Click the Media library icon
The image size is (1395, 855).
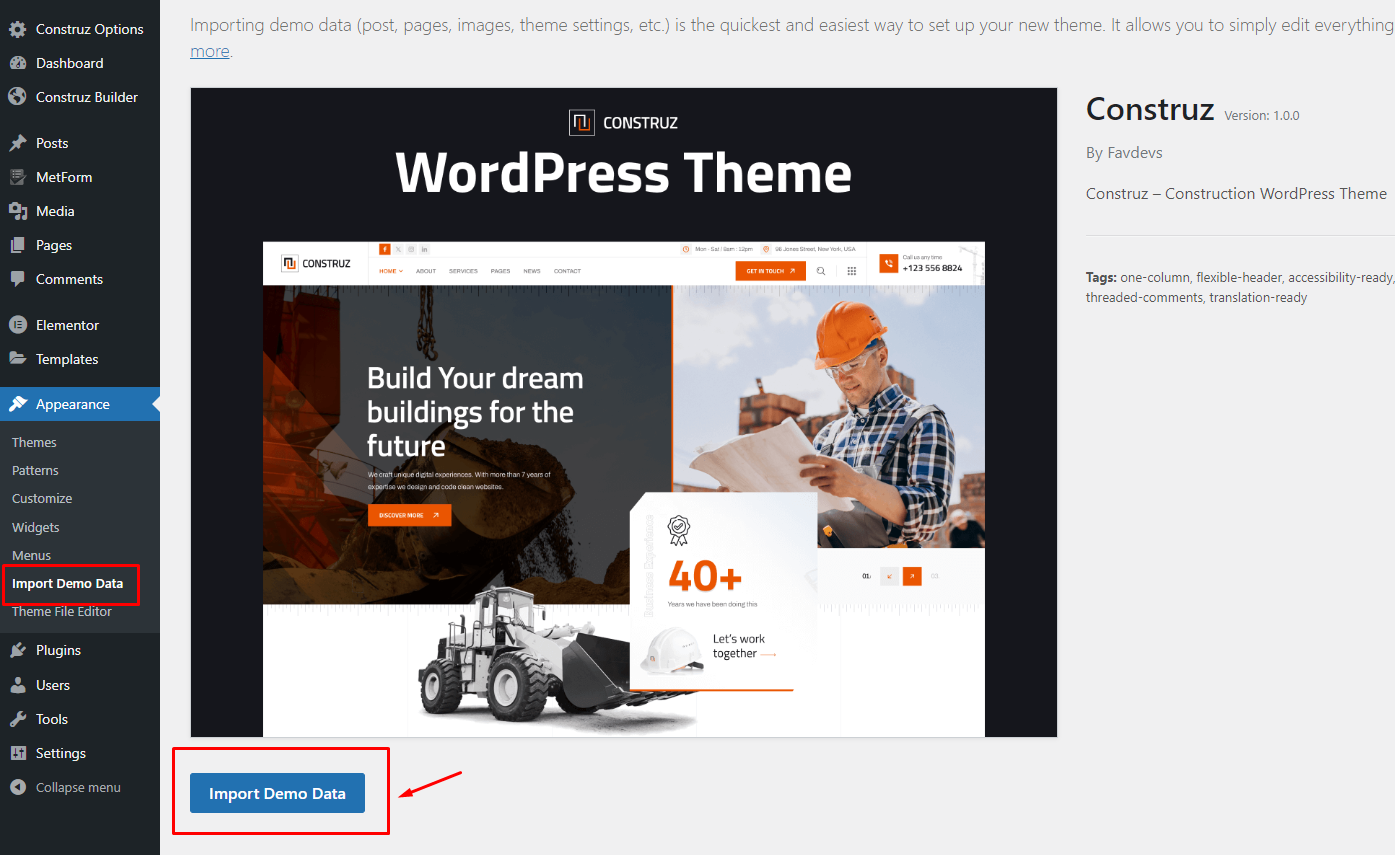coord(17,211)
